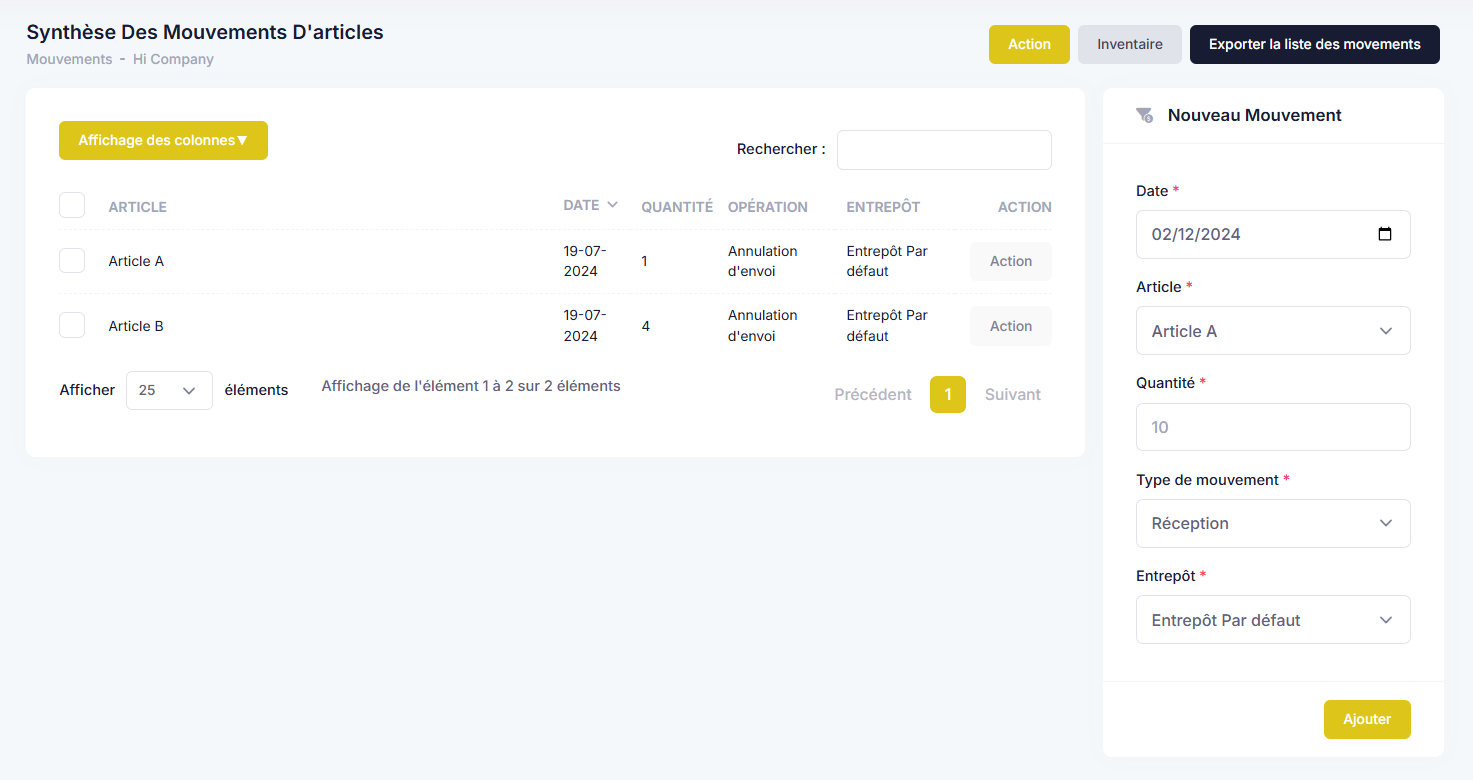Click the Date input showing 02/12/2024

1273,234
